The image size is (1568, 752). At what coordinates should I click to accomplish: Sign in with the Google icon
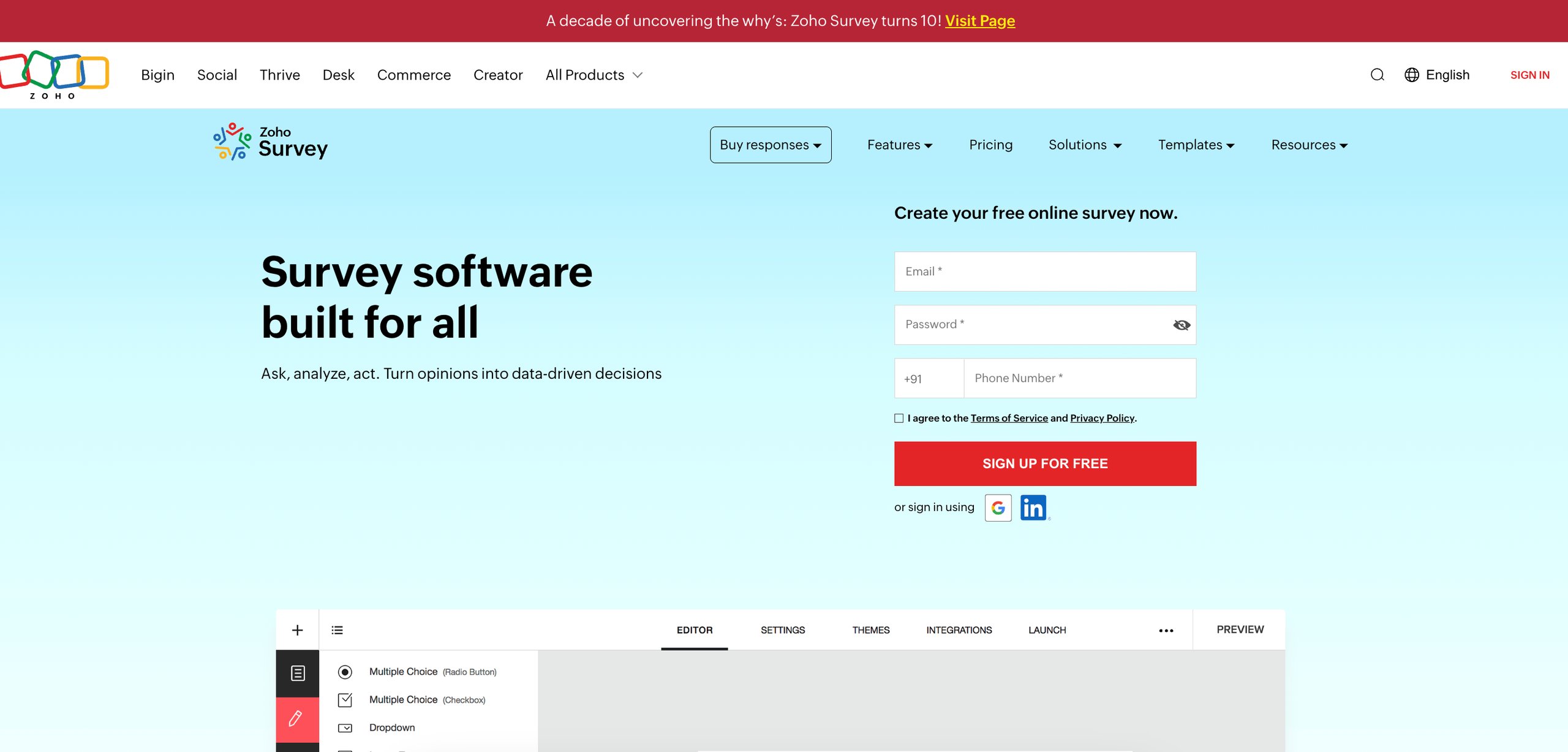point(998,507)
